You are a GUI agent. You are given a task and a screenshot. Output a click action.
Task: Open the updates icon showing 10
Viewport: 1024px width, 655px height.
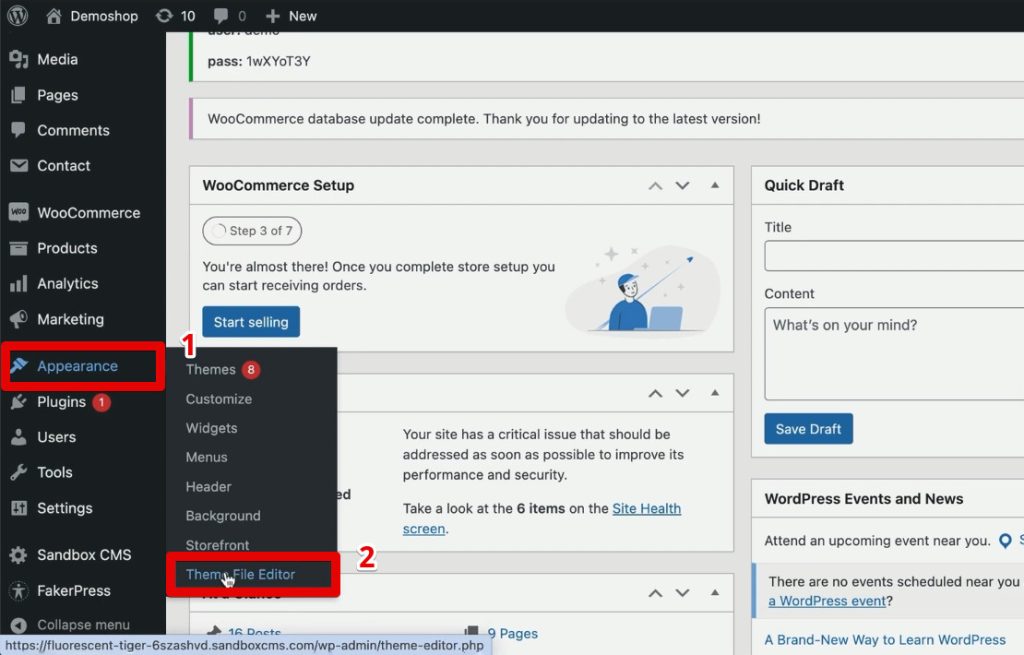click(164, 16)
